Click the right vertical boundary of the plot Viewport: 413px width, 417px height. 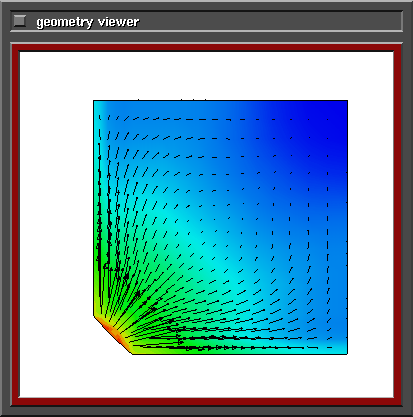(x=347, y=227)
